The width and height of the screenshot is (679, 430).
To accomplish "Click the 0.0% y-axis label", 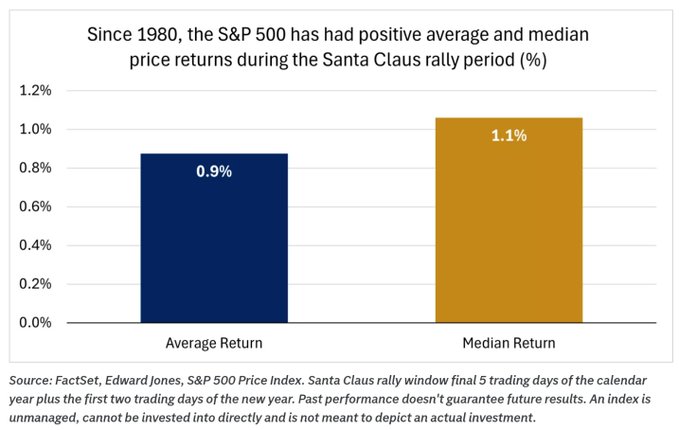I will pos(35,322).
